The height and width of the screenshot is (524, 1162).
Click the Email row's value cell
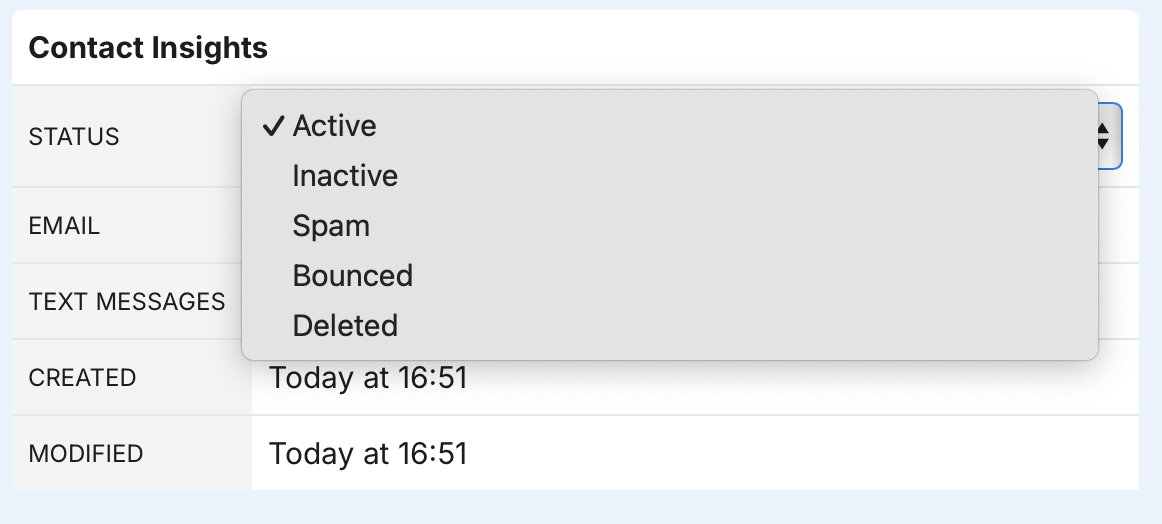coord(1118,226)
